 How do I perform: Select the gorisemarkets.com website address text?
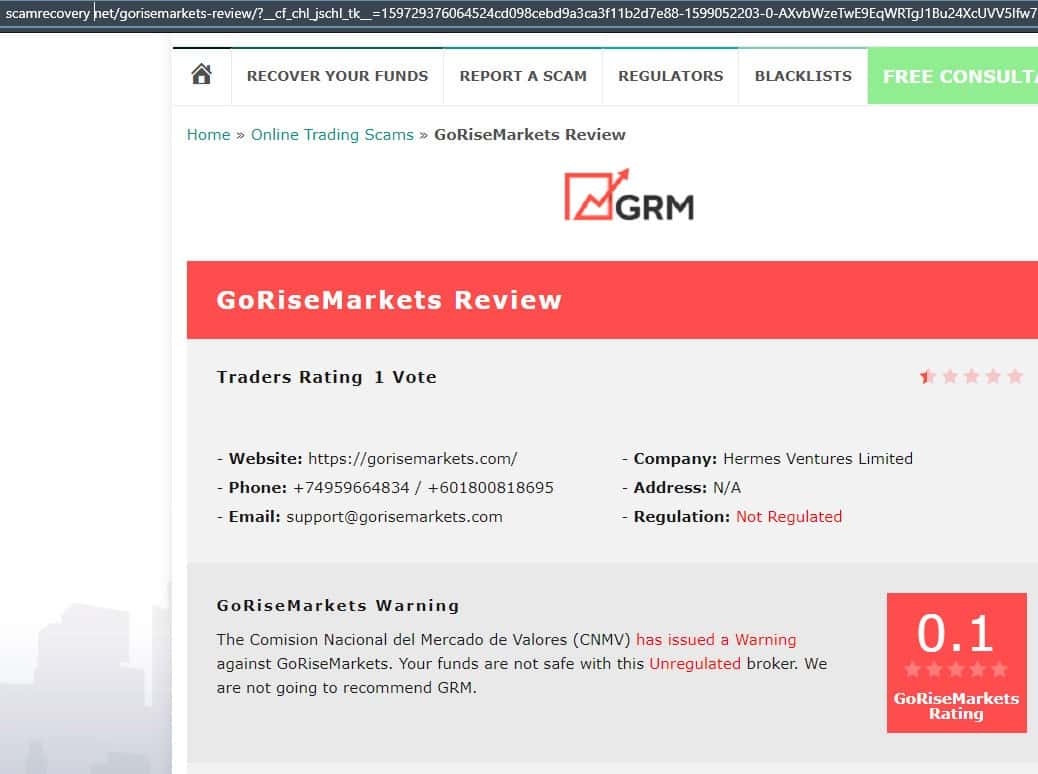pos(412,459)
